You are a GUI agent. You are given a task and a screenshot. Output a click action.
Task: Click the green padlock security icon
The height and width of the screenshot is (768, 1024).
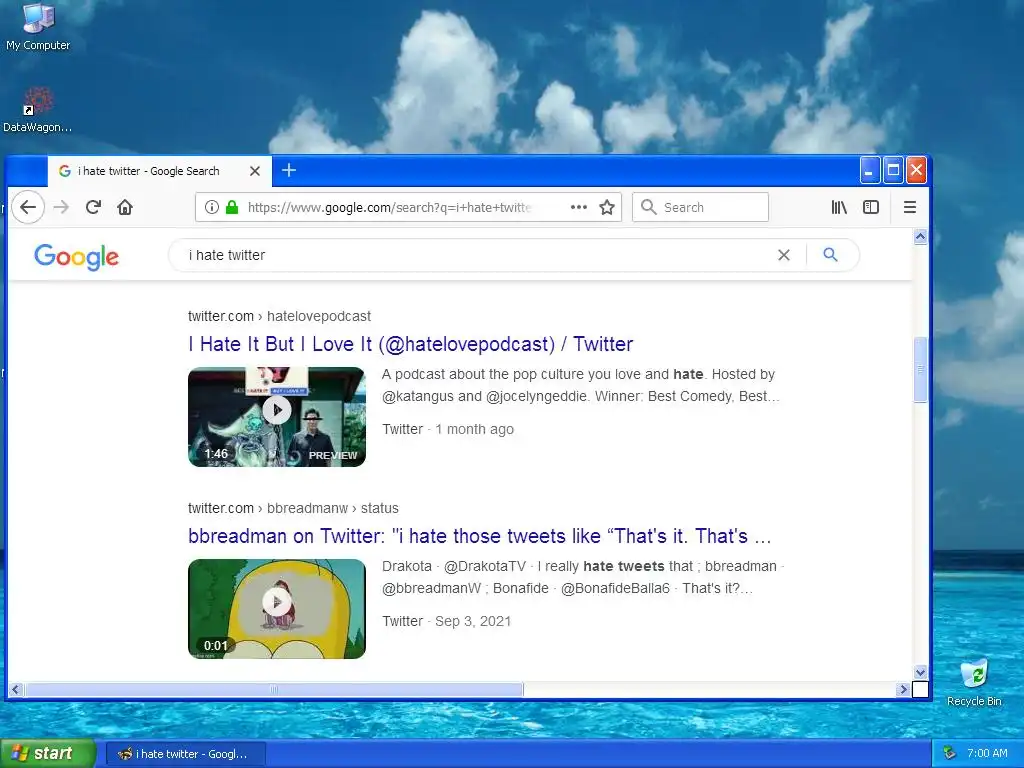(232, 207)
